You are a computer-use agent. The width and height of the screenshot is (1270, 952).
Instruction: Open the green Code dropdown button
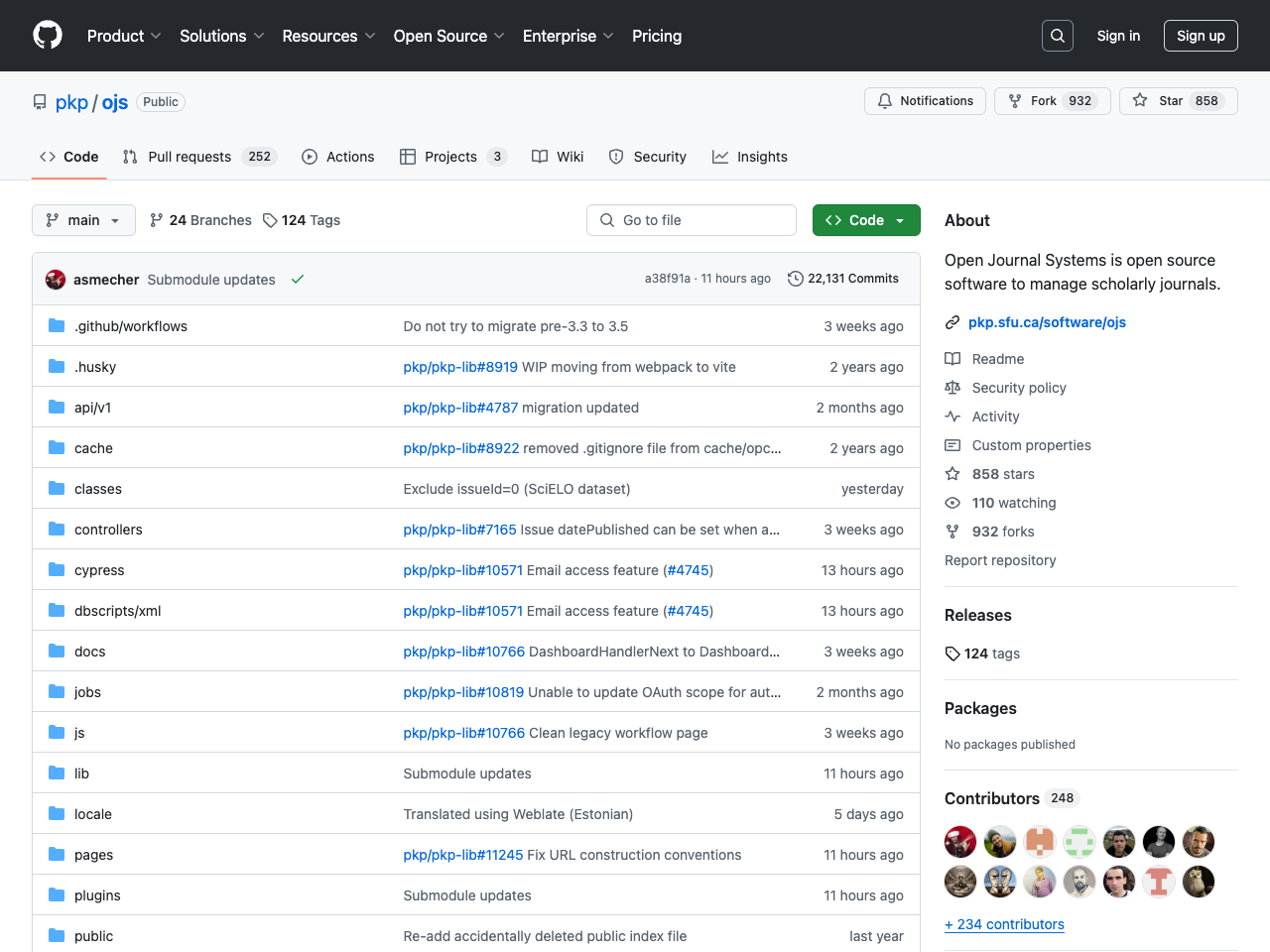pos(866,220)
